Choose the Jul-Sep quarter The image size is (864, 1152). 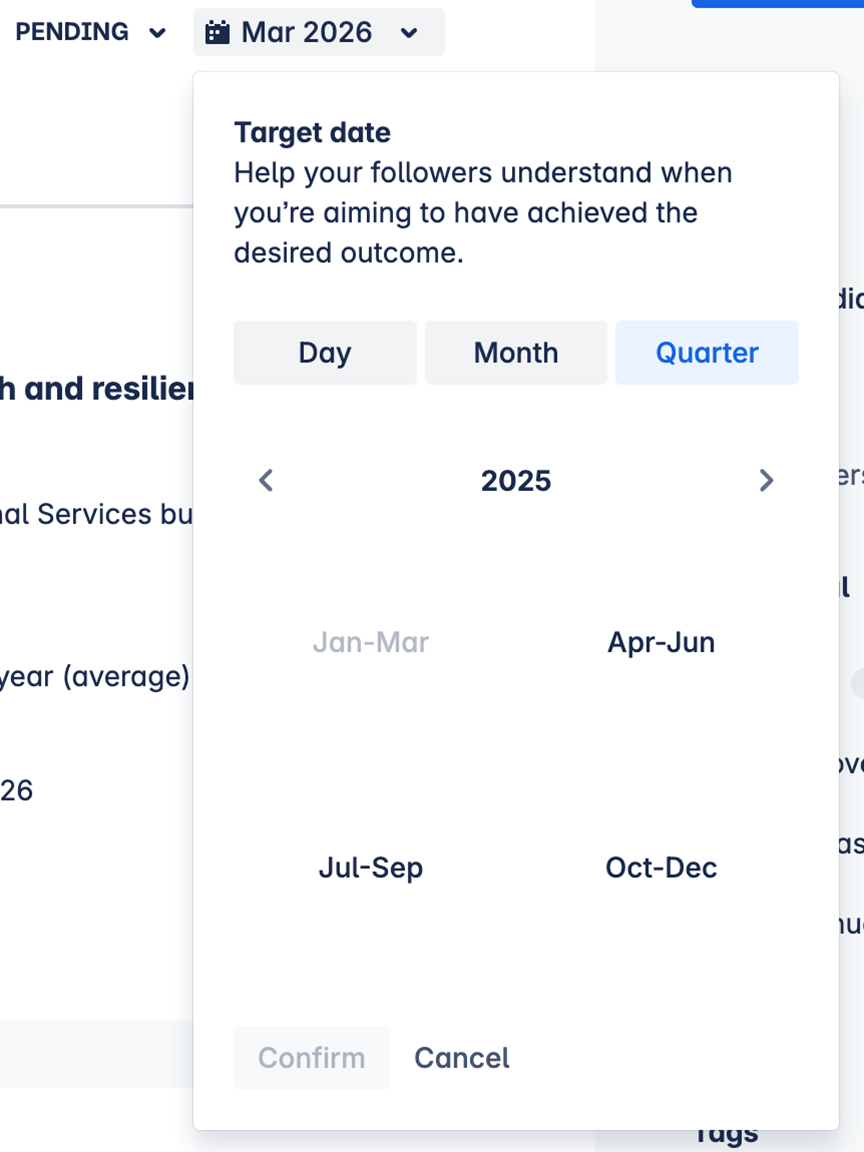tap(371, 867)
